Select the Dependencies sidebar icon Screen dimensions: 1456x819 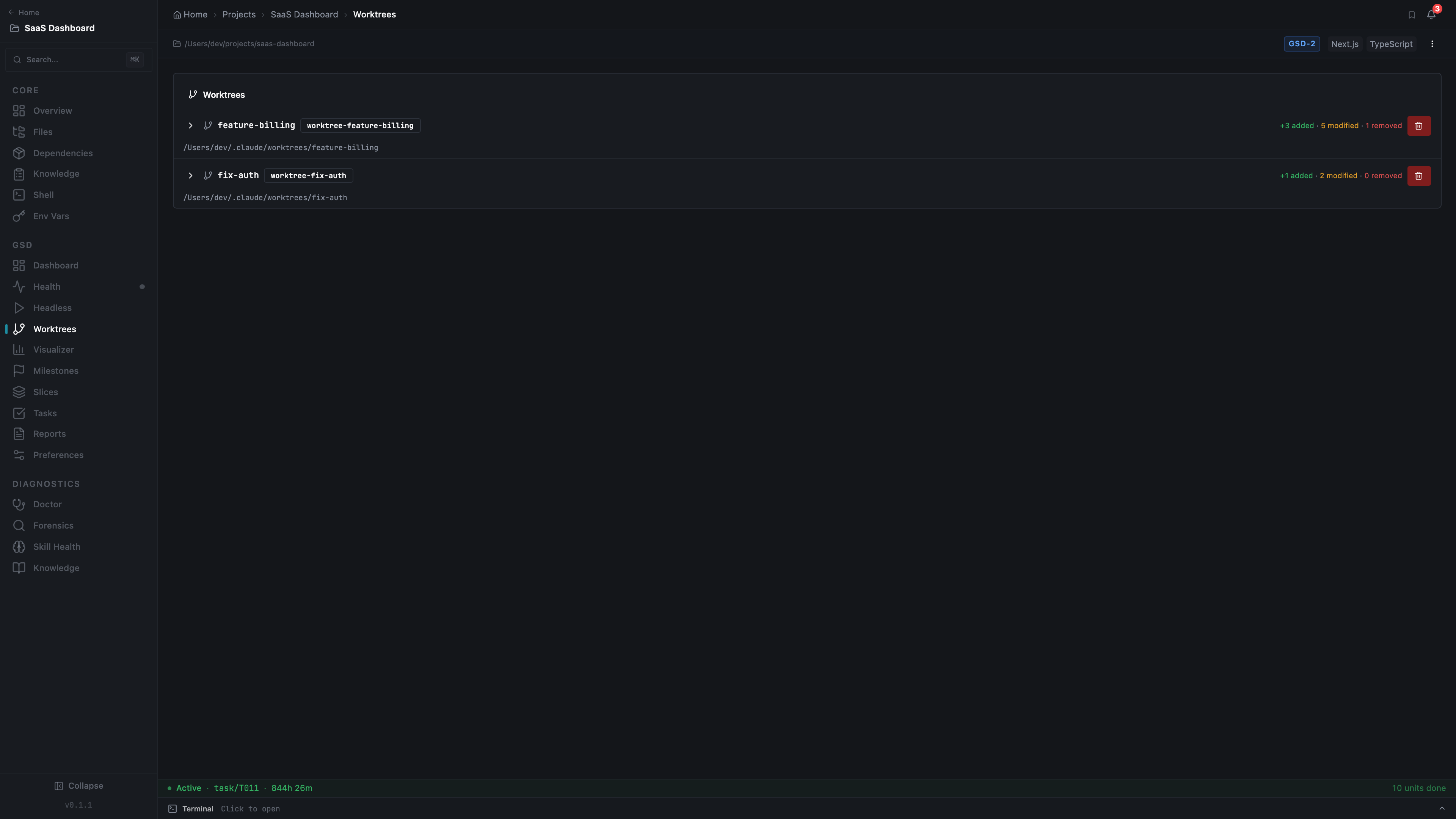pyautogui.click(x=19, y=152)
